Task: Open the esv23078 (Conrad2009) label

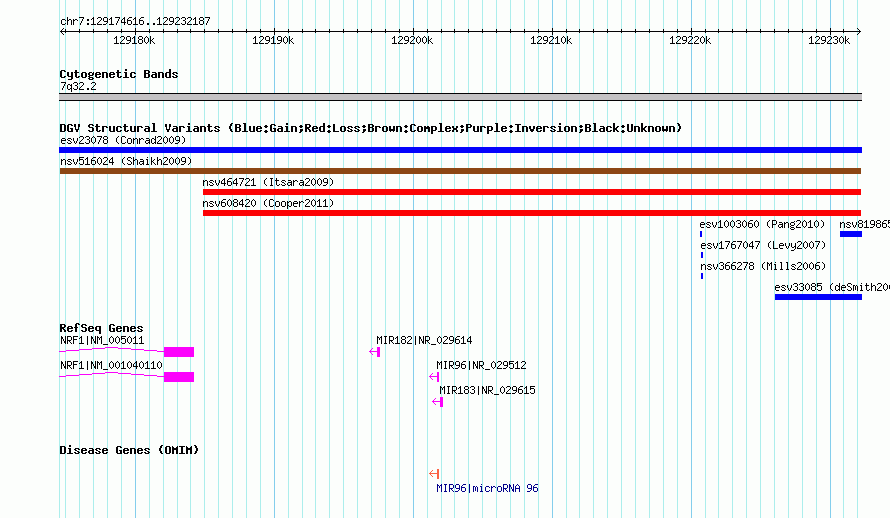Action: (x=123, y=140)
